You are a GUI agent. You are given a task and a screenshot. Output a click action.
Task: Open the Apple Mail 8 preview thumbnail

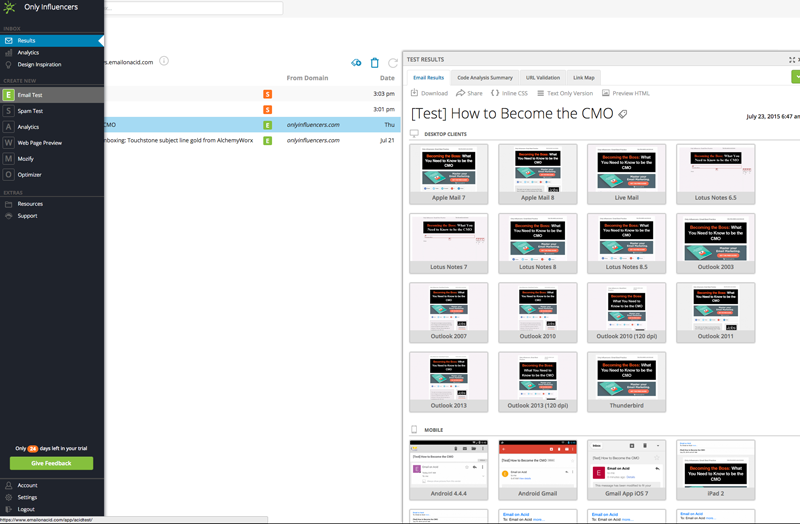538,174
